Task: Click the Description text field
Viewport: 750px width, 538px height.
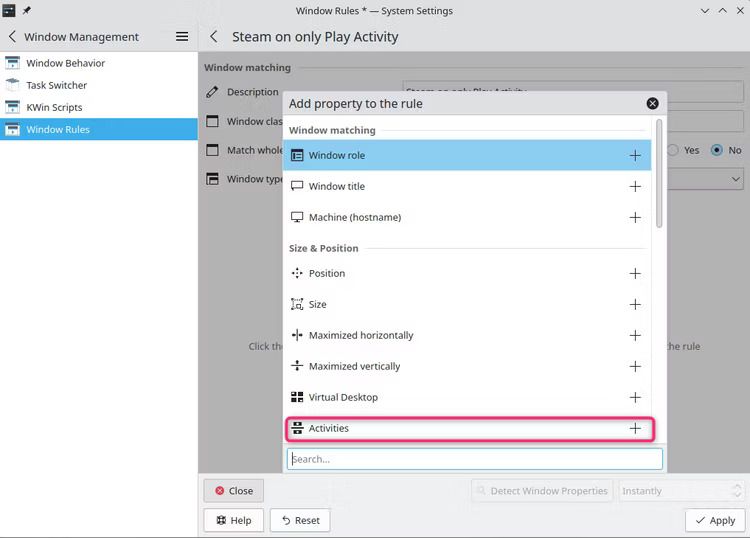Action: (x=573, y=91)
